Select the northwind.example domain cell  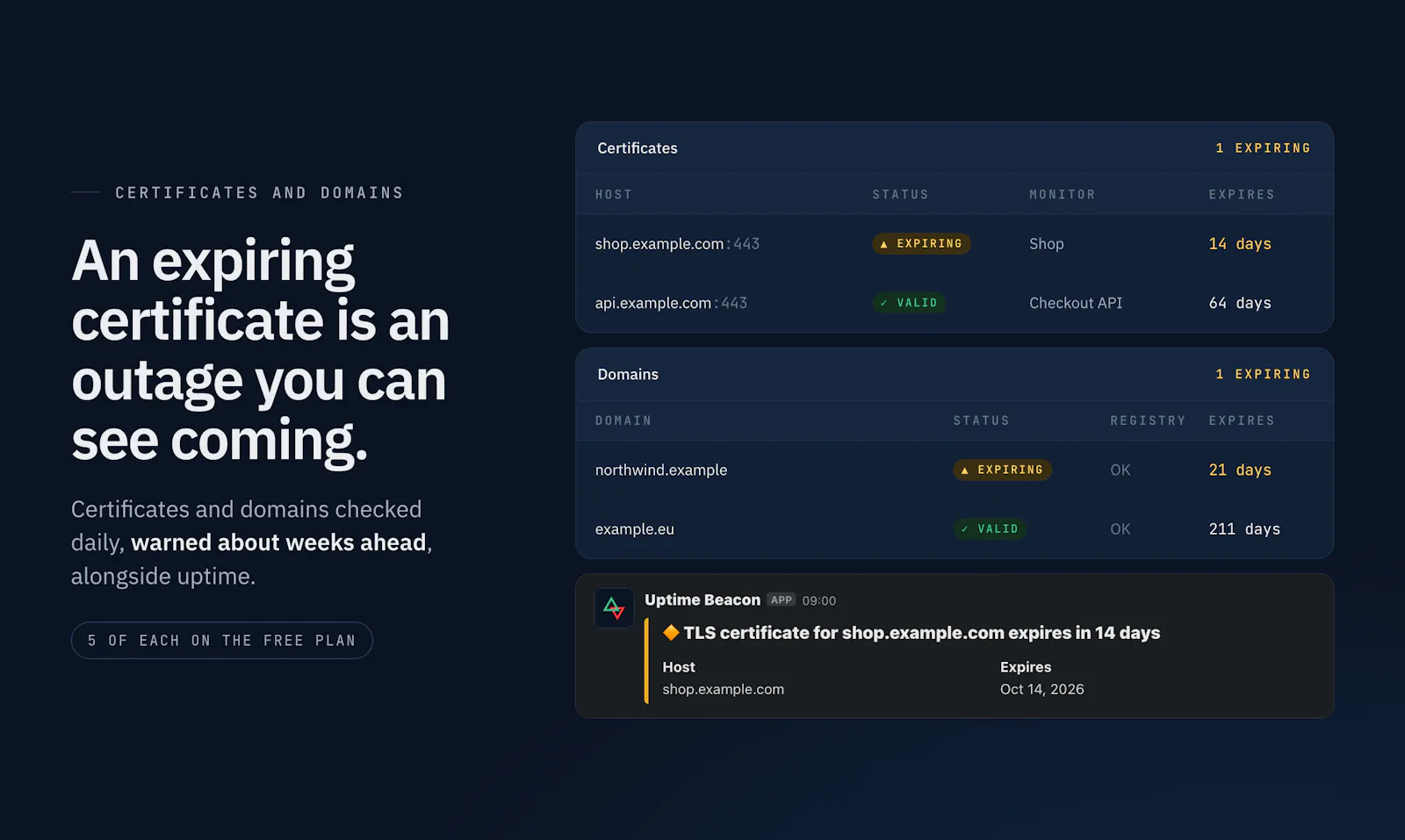[x=661, y=470]
